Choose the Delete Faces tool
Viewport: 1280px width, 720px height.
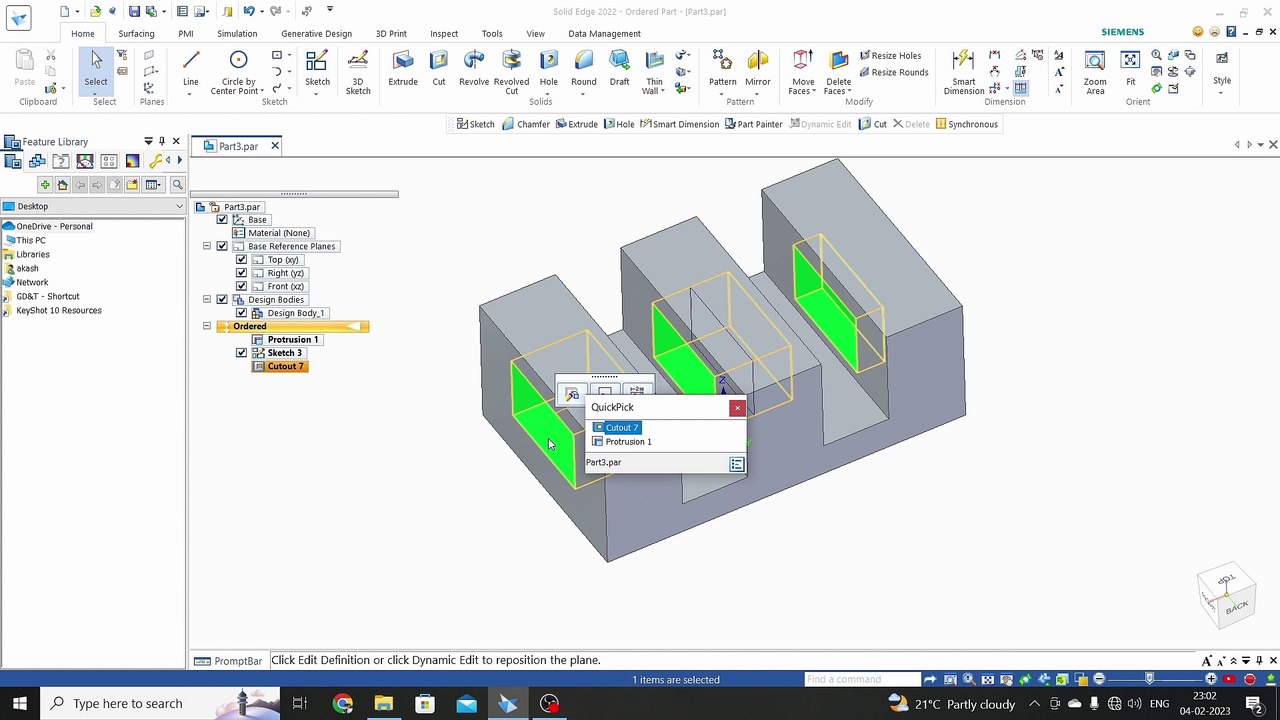pos(839,71)
